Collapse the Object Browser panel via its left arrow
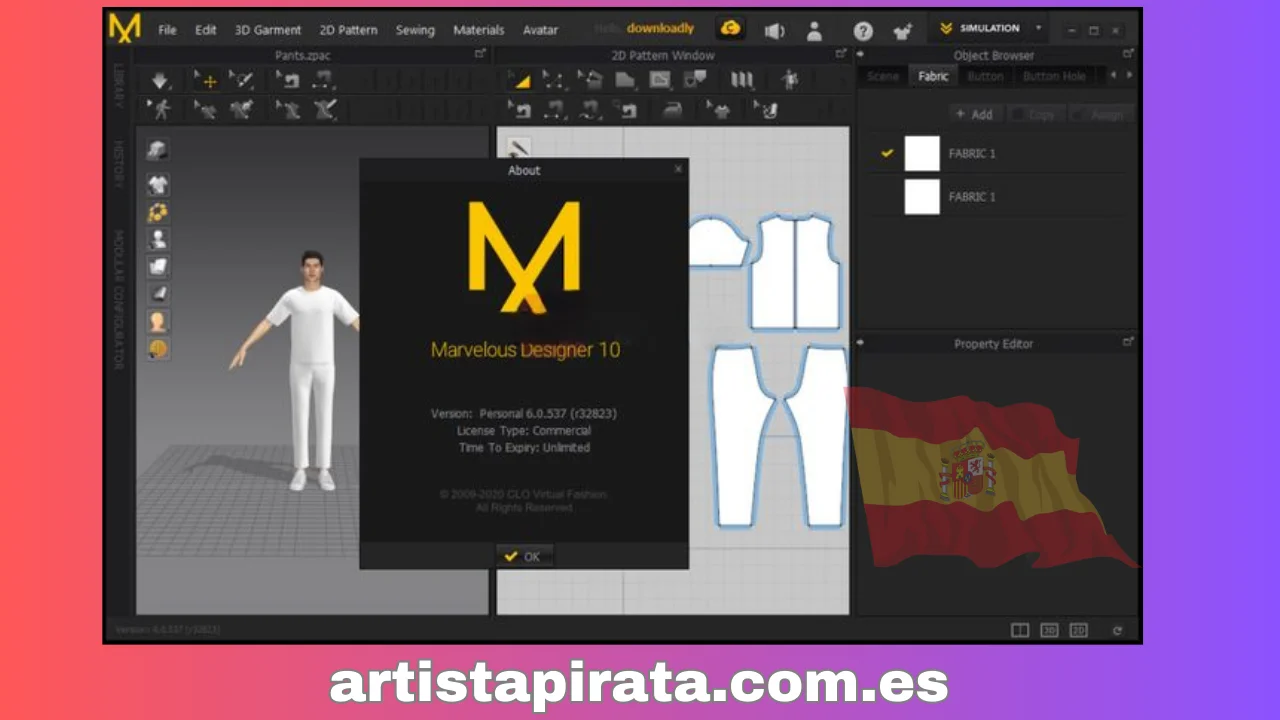This screenshot has height=720, width=1280. tap(861, 55)
